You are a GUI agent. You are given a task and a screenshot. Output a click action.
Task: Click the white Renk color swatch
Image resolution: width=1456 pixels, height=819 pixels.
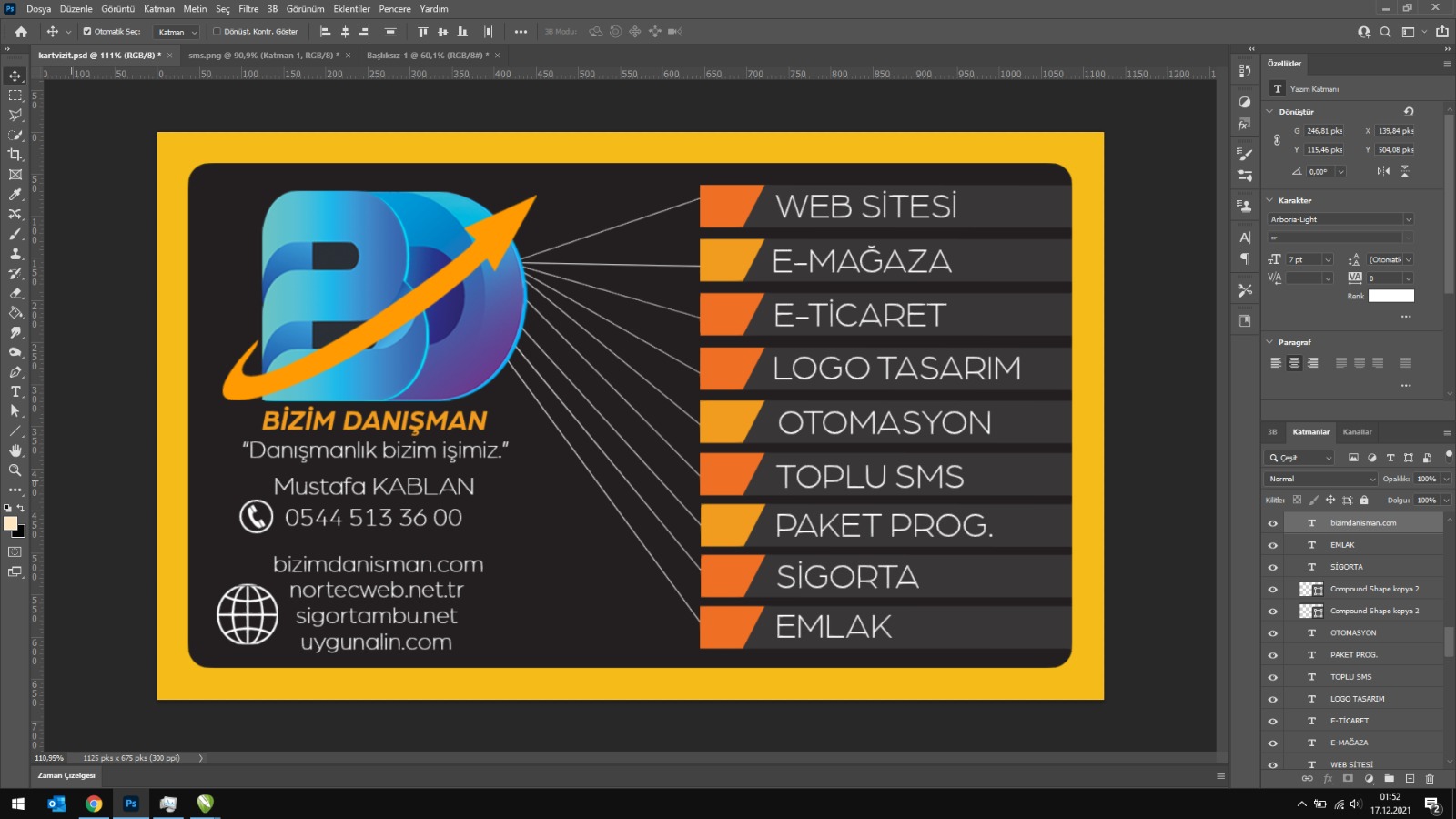click(1391, 296)
